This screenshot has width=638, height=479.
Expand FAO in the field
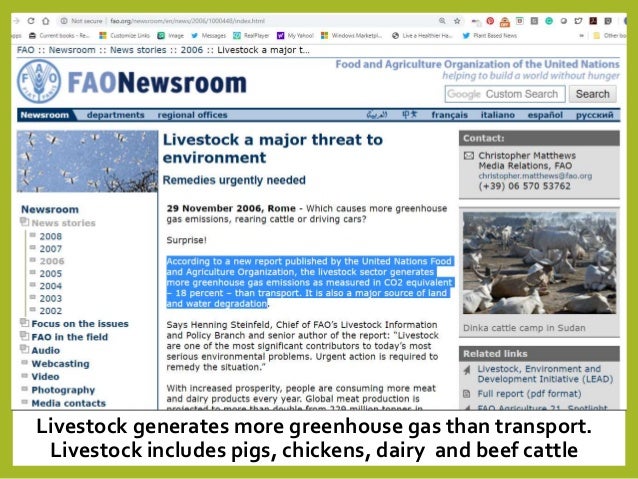[24, 336]
